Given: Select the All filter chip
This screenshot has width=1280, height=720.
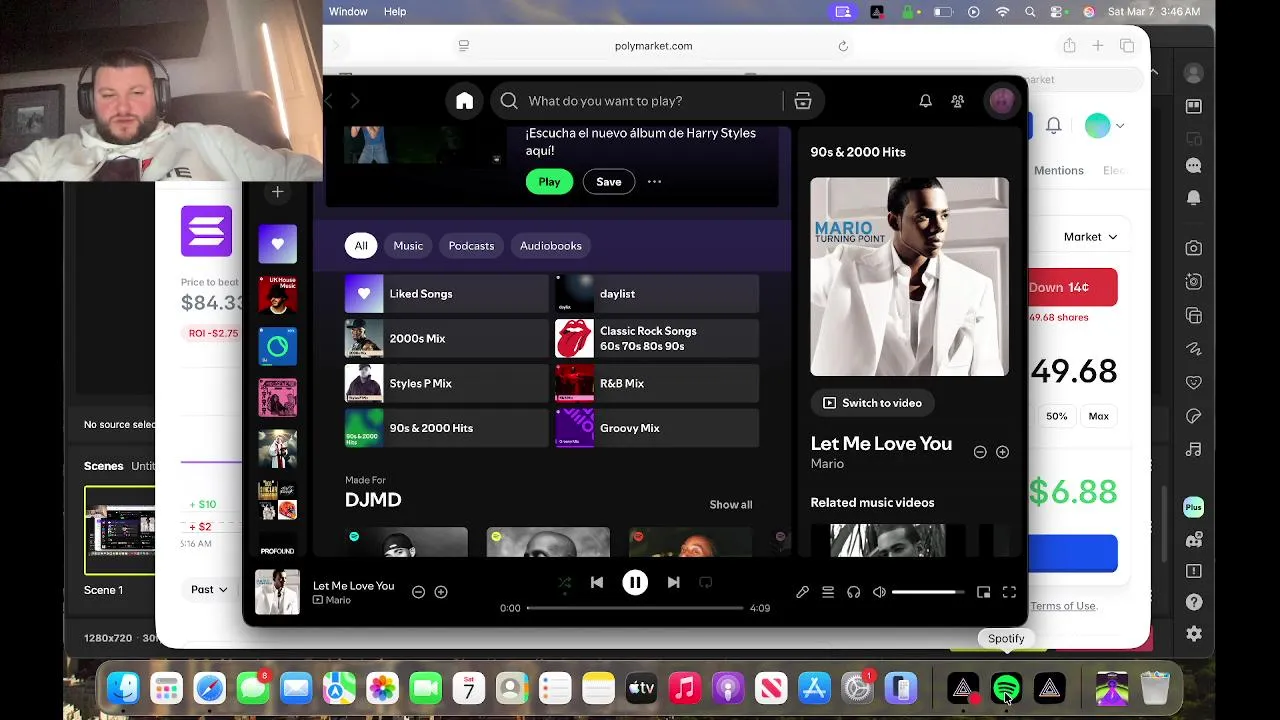Looking at the screenshot, I should tap(361, 246).
